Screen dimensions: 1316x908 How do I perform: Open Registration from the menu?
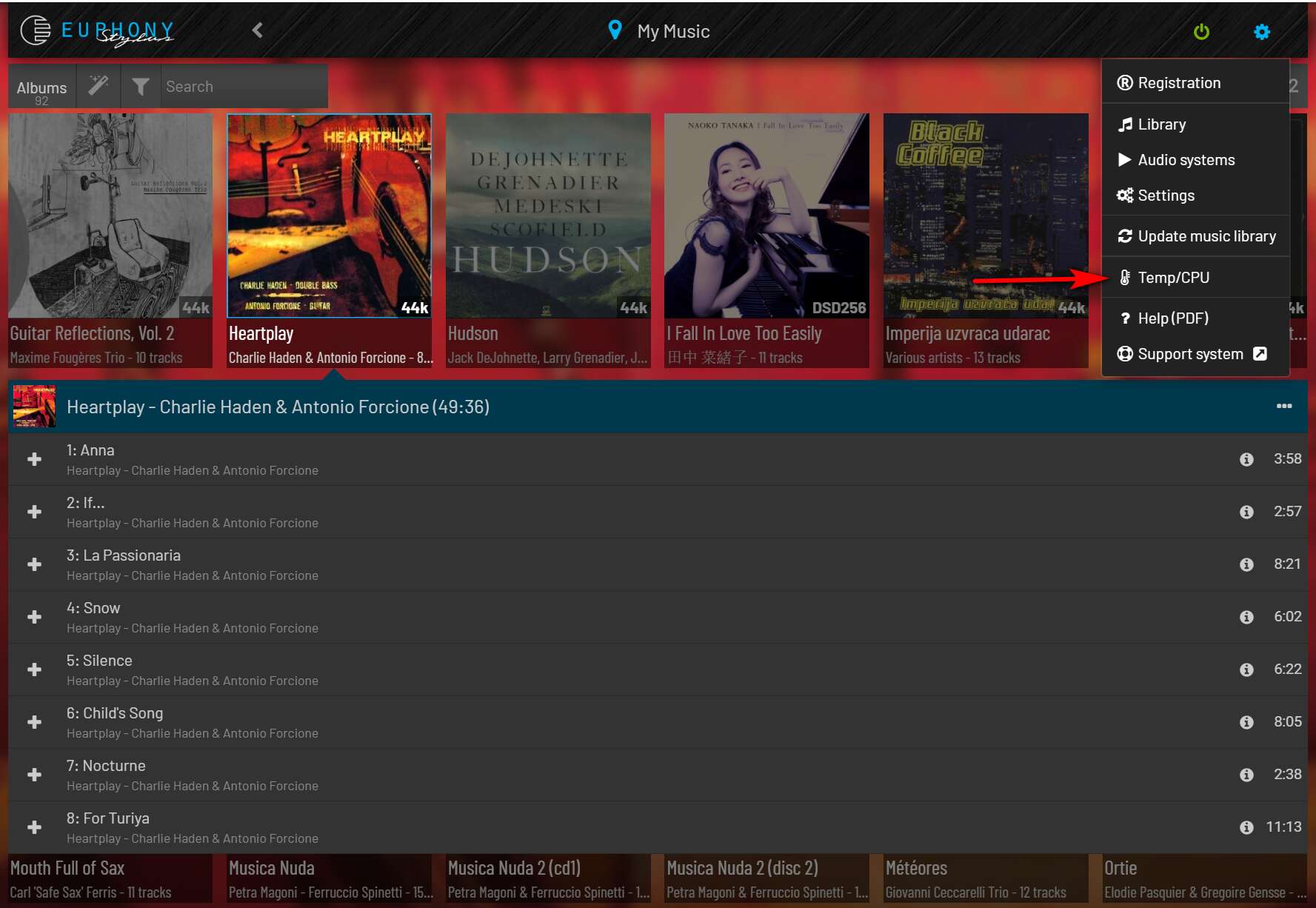pos(1195,83)
